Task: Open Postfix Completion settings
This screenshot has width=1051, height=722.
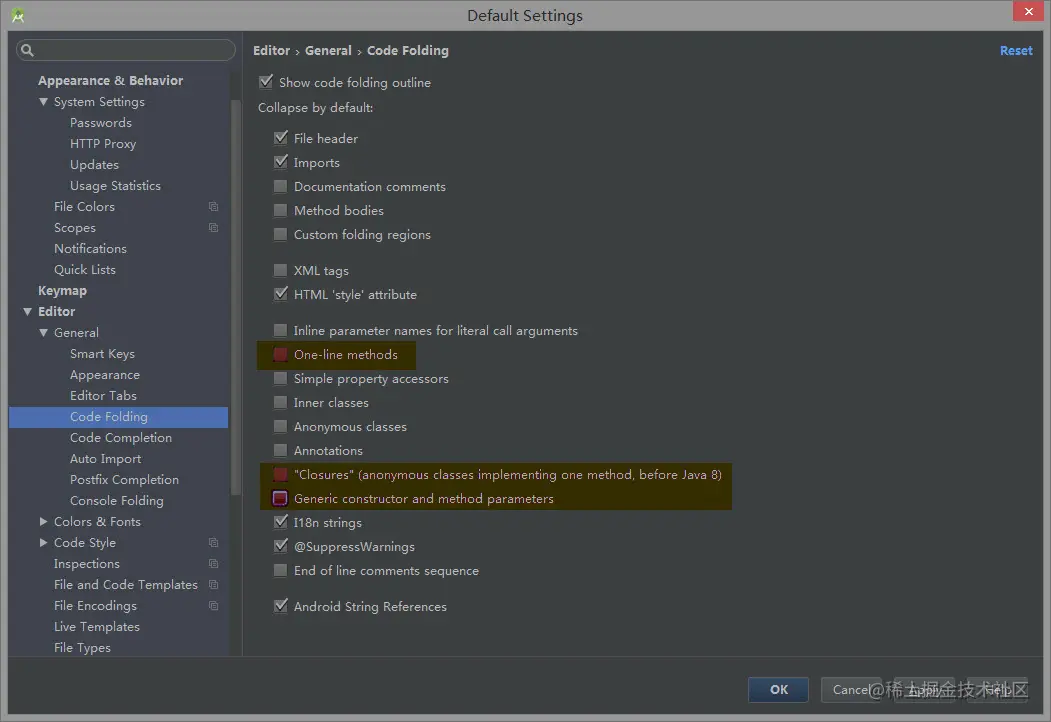Action: 124,479
